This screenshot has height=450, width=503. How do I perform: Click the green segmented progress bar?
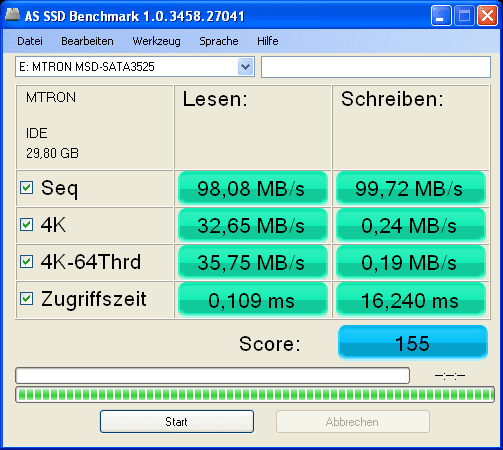point(255,395)
